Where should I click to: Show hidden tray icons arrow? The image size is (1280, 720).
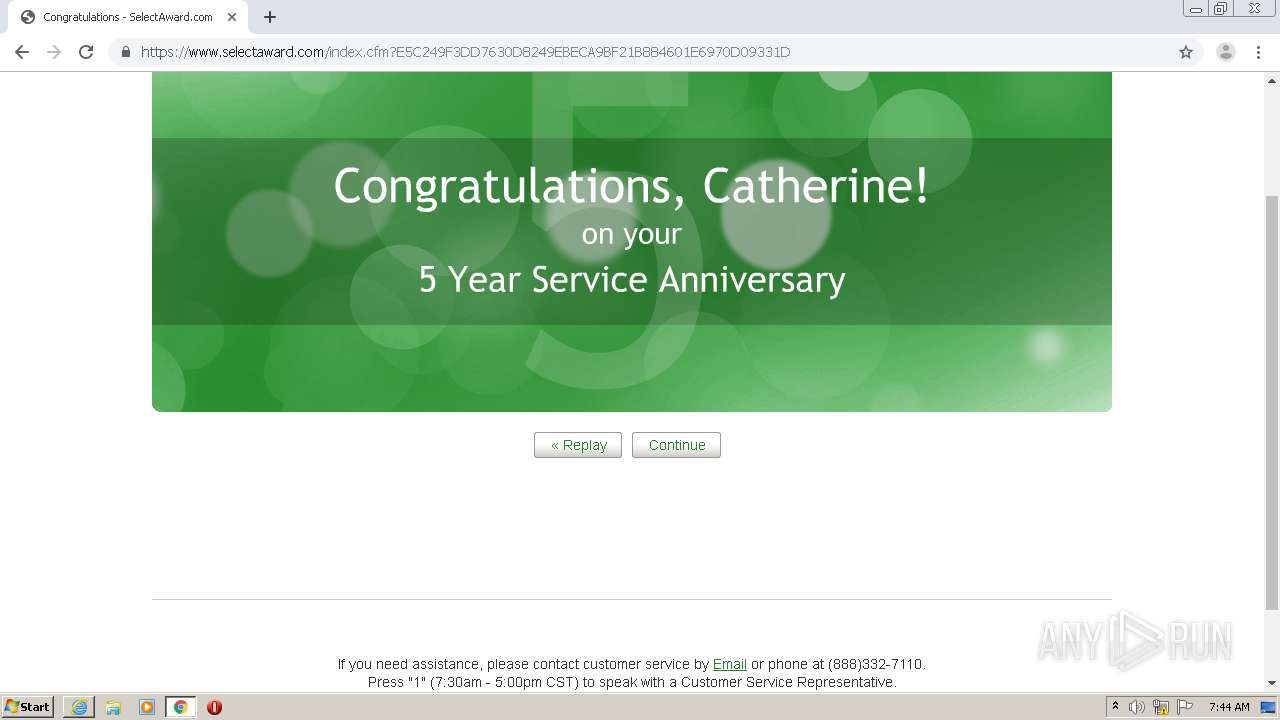tap(1115, 707)
